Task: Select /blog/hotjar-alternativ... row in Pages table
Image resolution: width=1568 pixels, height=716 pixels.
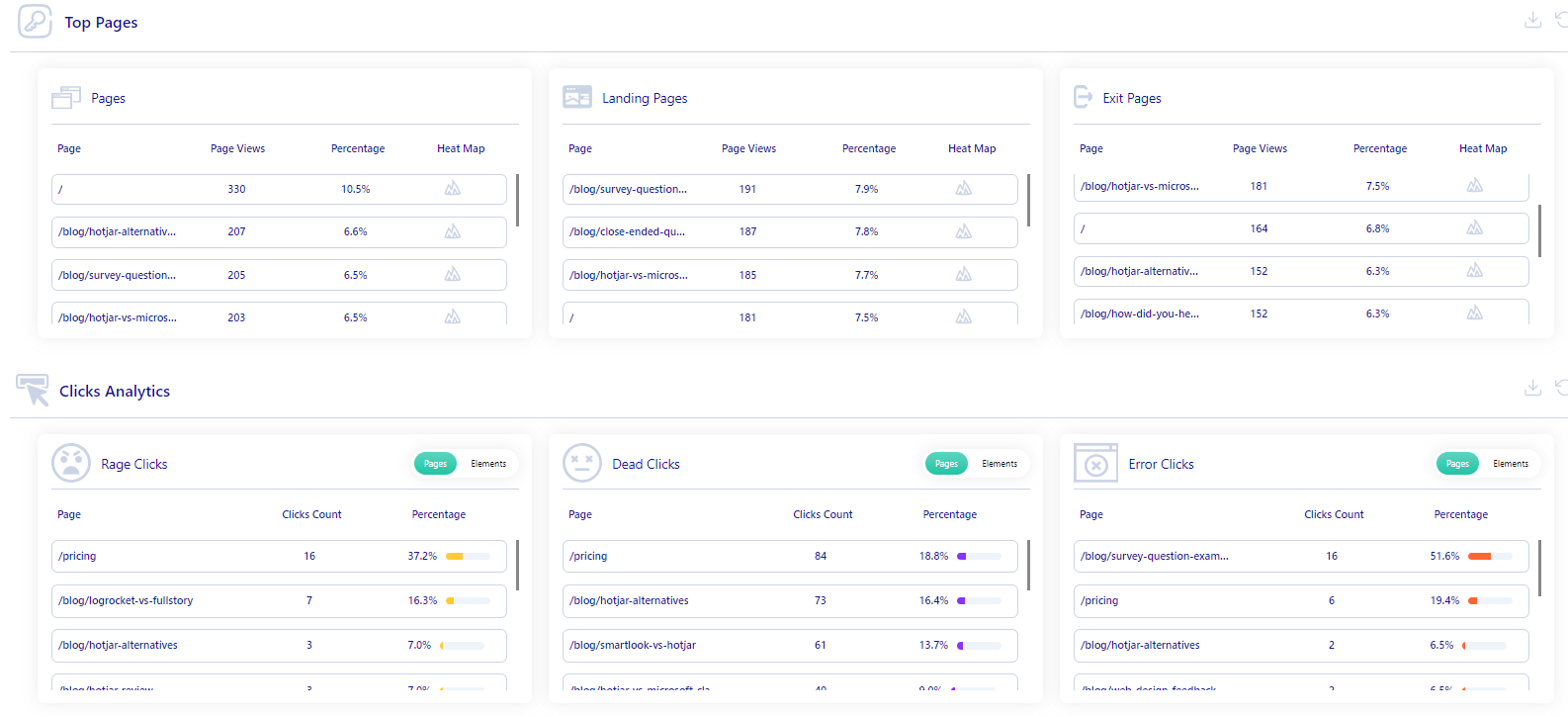Action: pos(279,231)
